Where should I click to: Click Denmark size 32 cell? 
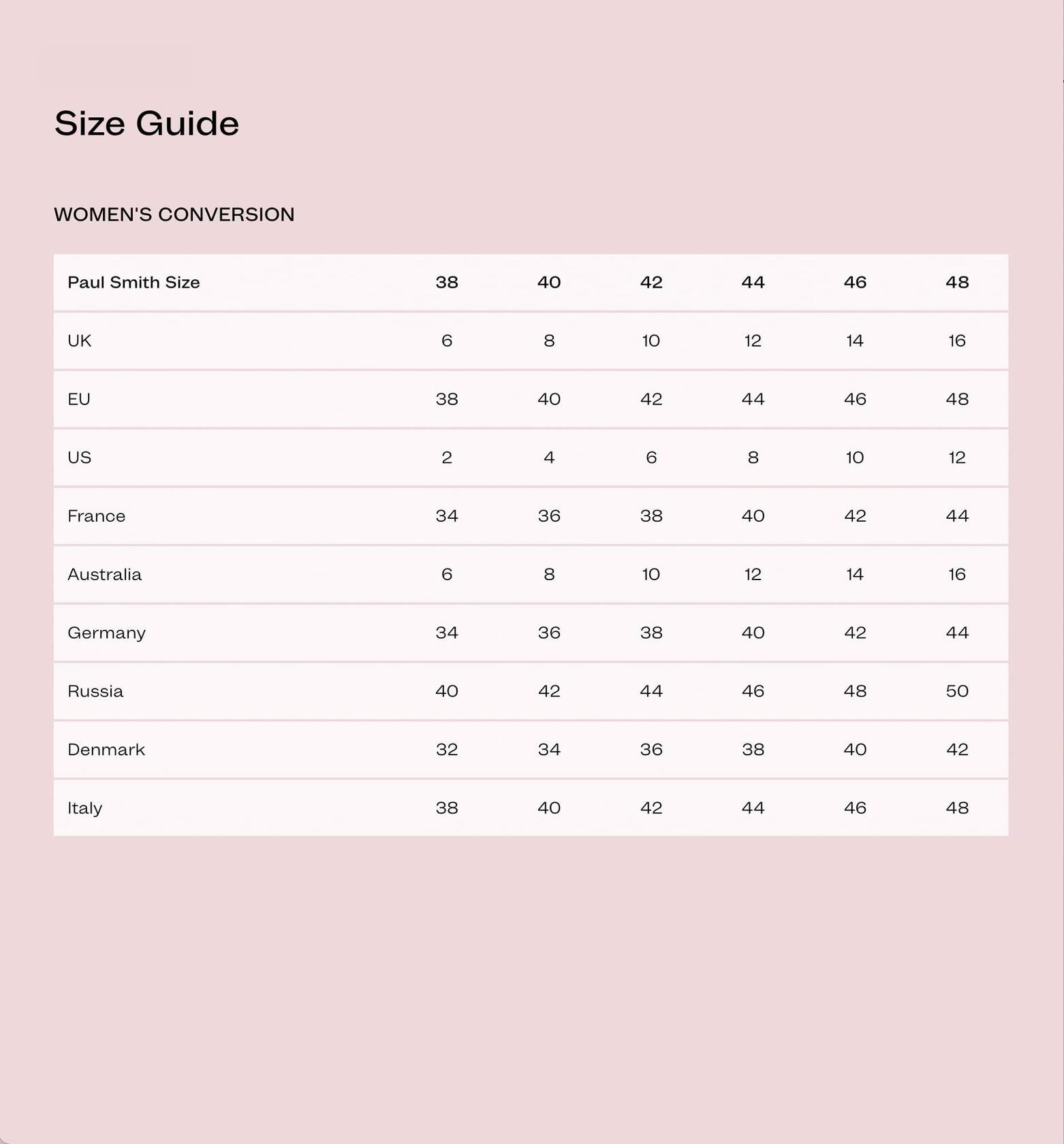(447, 750)
